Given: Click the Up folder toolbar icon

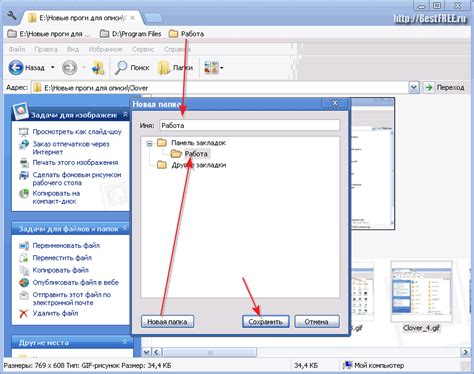Looking at the screenshot, I should pyautogui.click(x=98, y=68).
